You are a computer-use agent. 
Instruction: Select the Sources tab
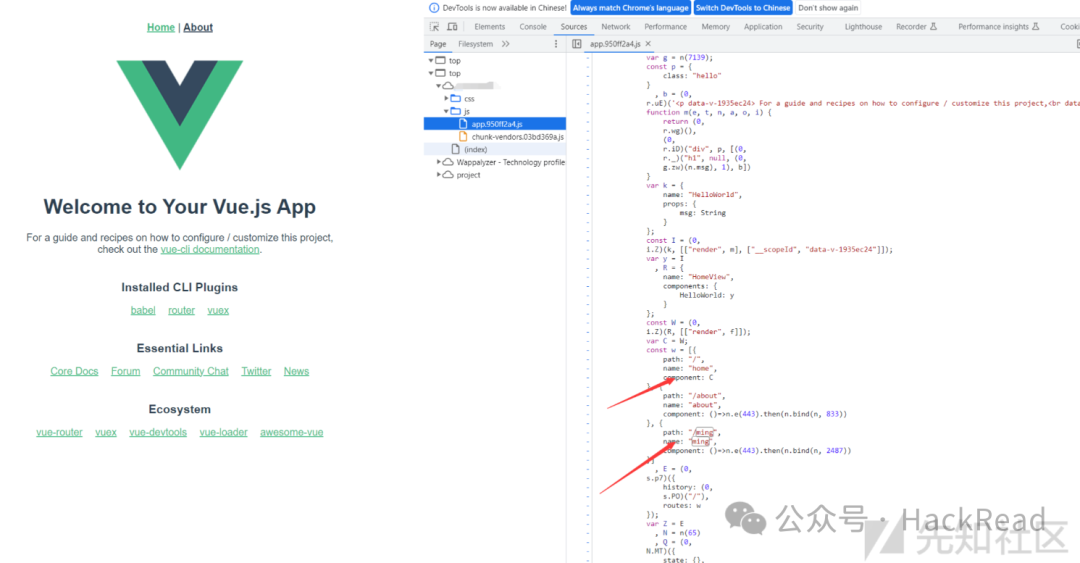click(x=574, y=27)
